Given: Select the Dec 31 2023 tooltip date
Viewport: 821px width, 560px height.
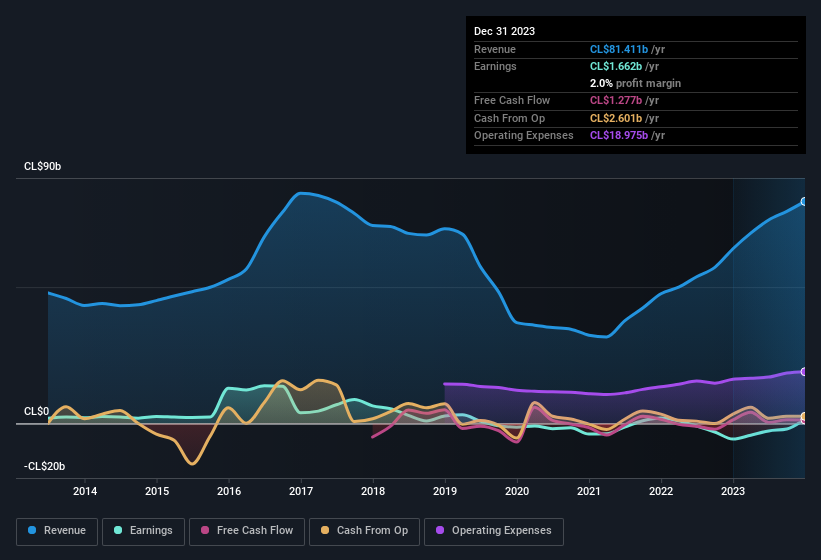Looking at the screenshot, I should click(504, 31).
